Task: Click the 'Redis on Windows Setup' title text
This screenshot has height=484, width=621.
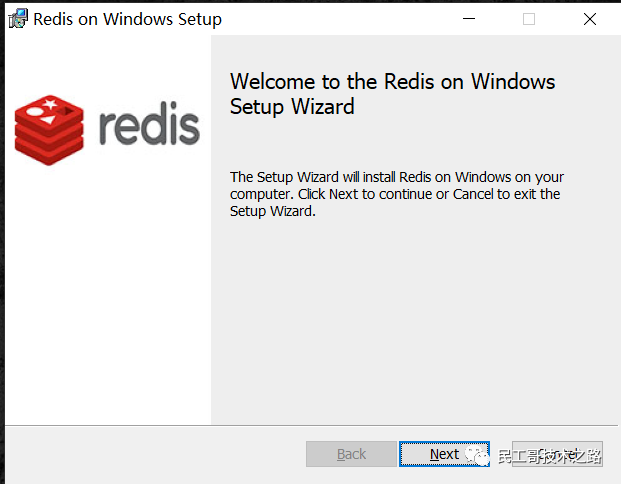Action: point(127,19)
